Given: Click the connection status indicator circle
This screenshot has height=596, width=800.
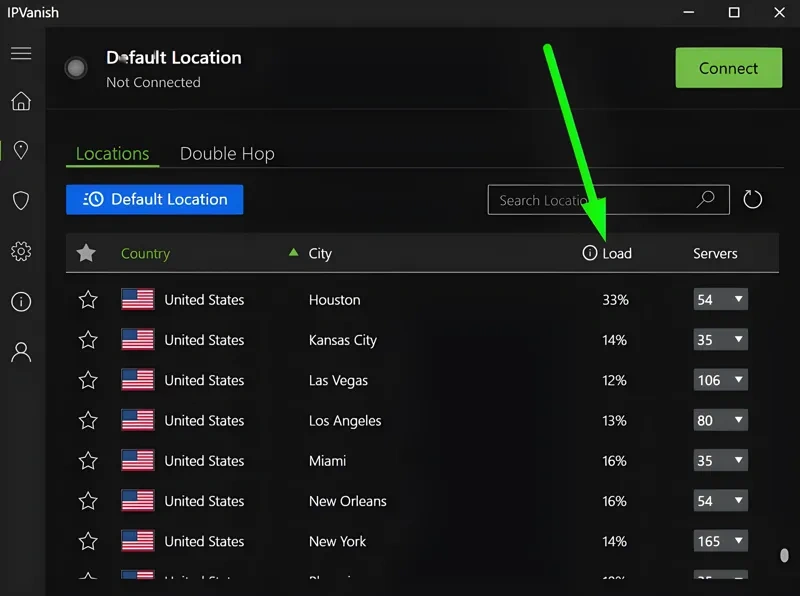Looking at the screenshot, I should 76,68.
